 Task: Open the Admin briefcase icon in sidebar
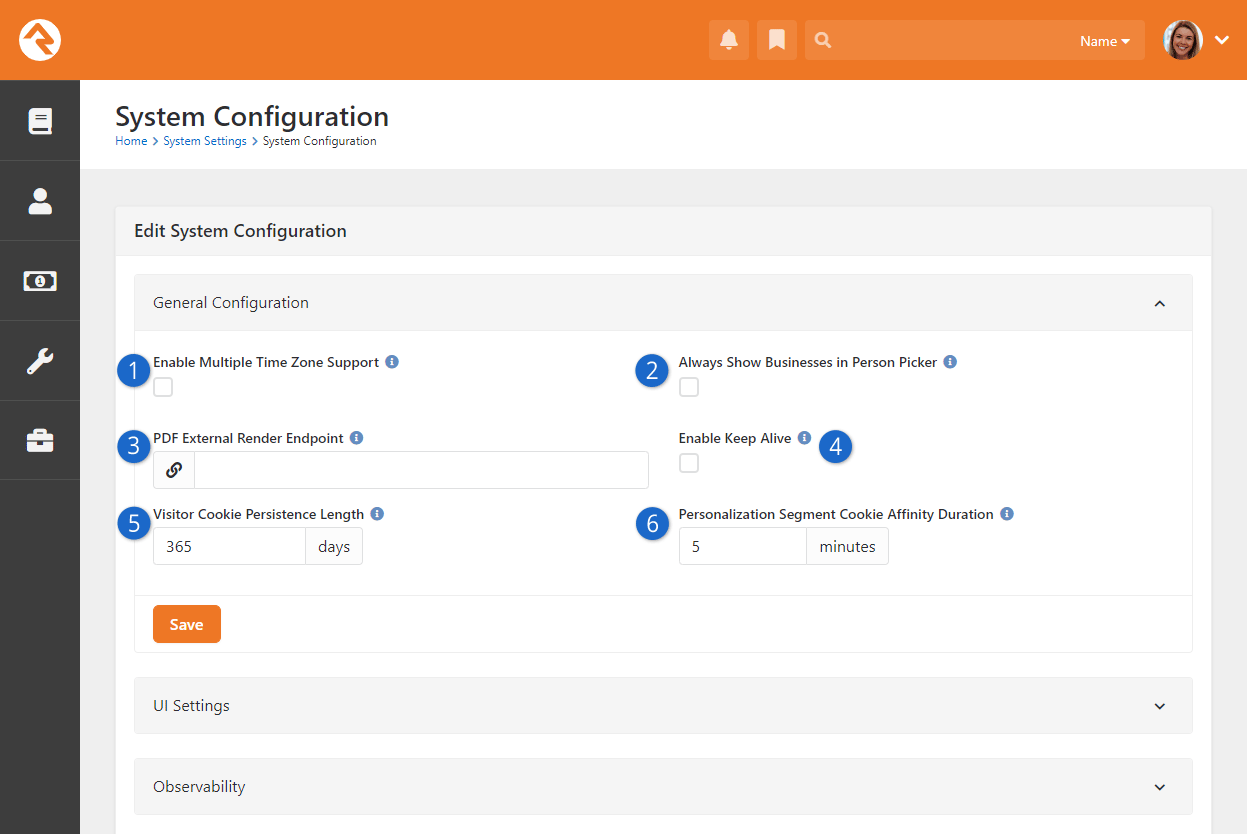[40, 441]
